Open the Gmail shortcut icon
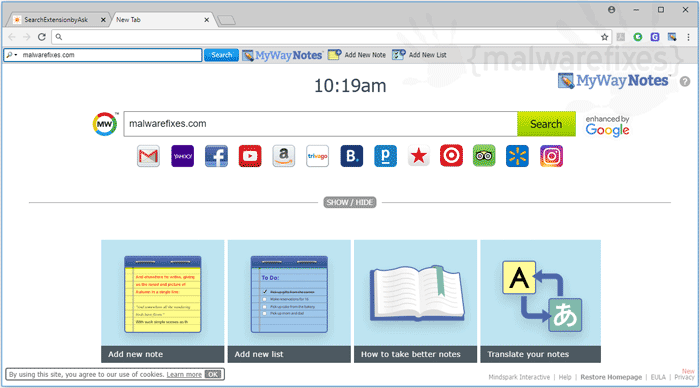 148,156
